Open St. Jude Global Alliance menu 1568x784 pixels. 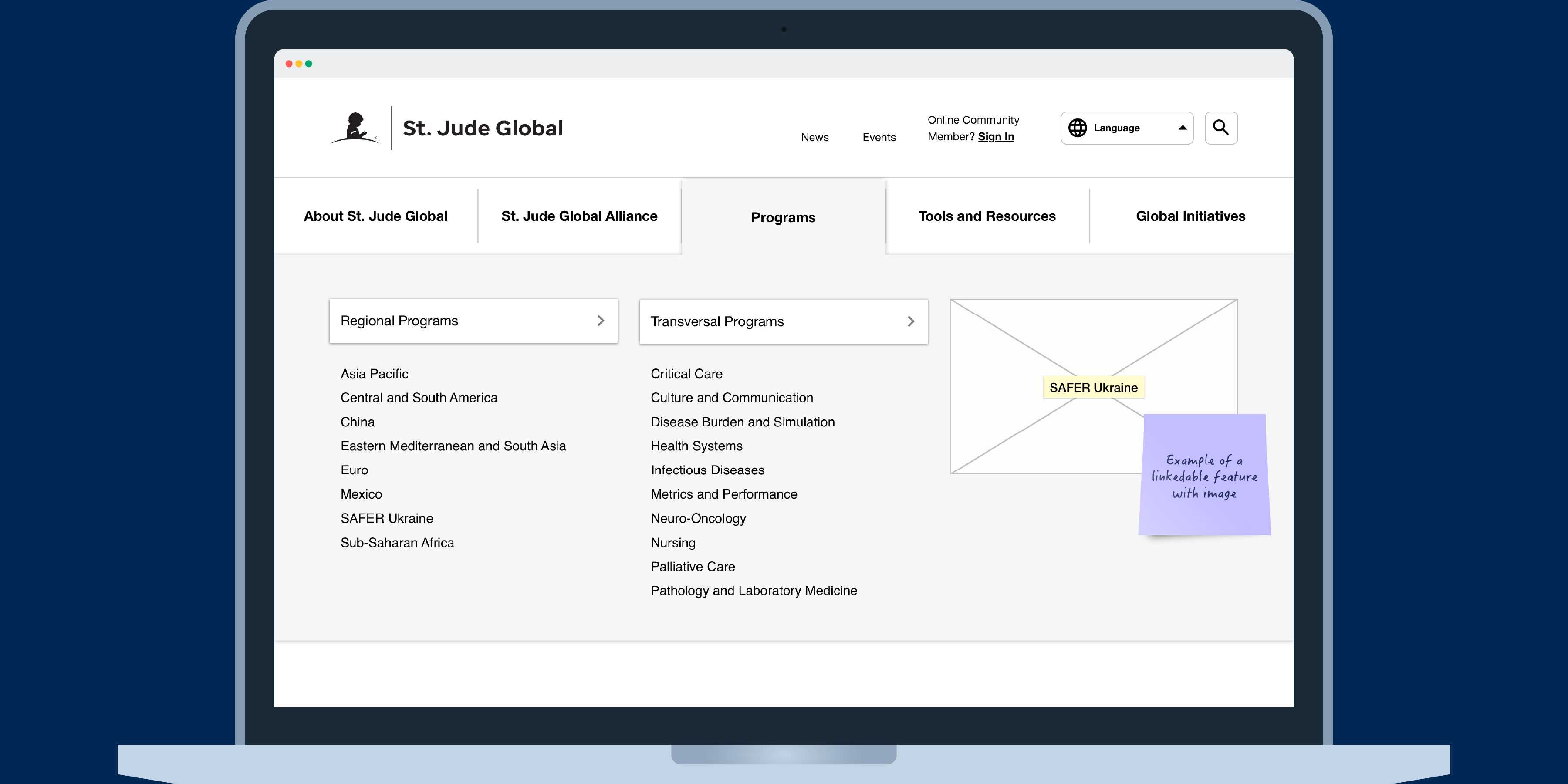[579, 216]
